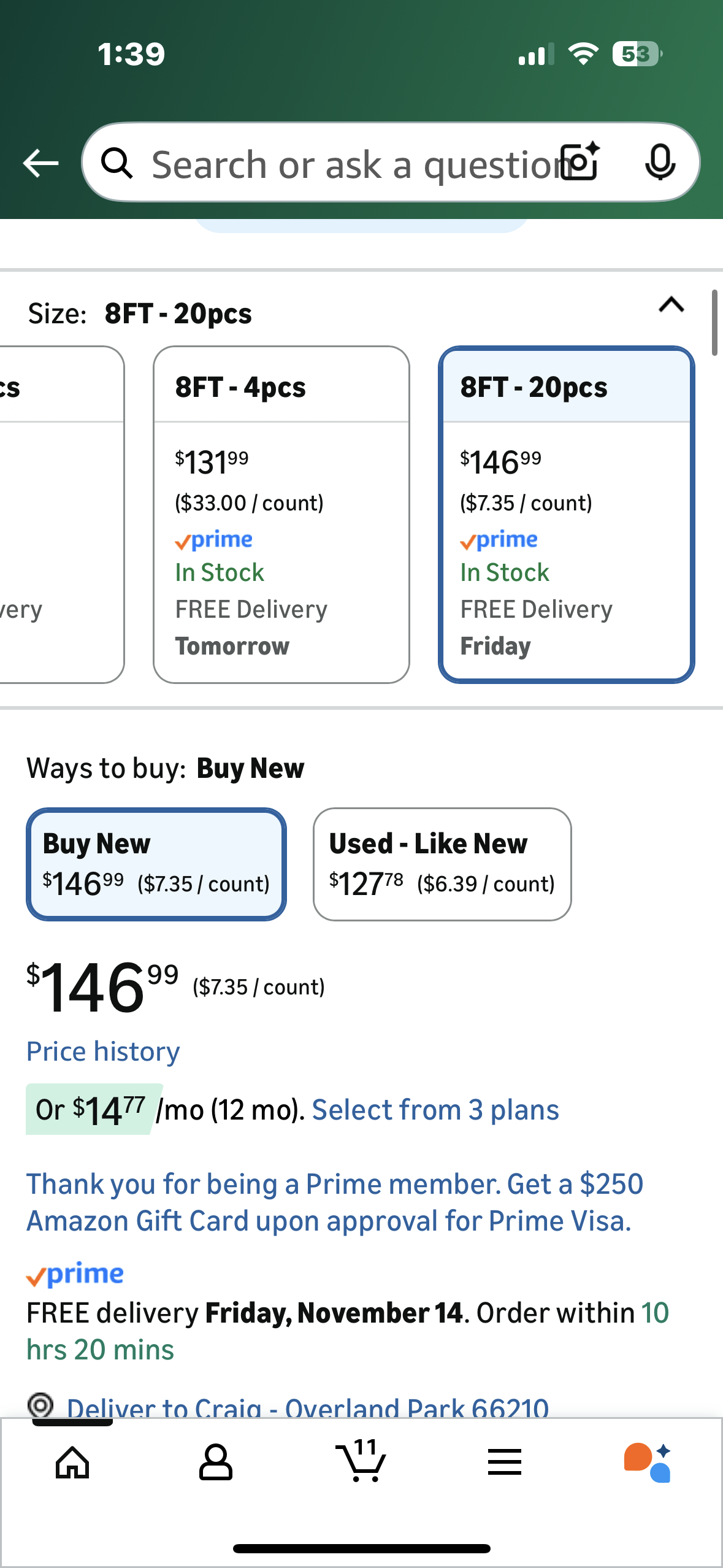Click the vertical scrollbar handle
Image resolution: width=723 pixels, height=1568 pixels.
[x=714, y=323]
